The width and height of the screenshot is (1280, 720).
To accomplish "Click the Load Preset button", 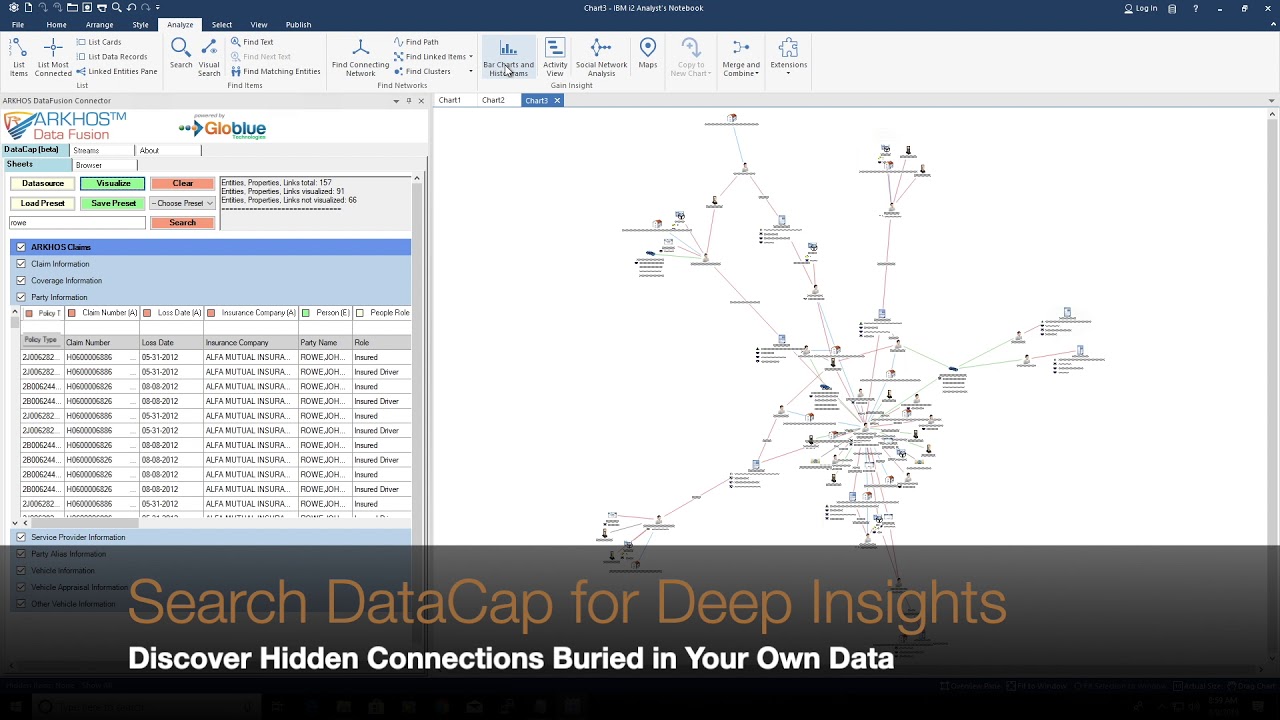I will 43,203.
